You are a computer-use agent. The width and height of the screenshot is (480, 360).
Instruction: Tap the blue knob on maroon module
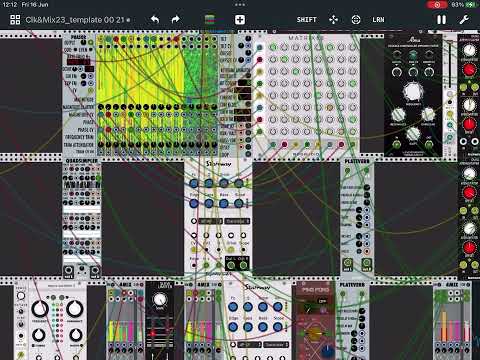click(328, 351)
